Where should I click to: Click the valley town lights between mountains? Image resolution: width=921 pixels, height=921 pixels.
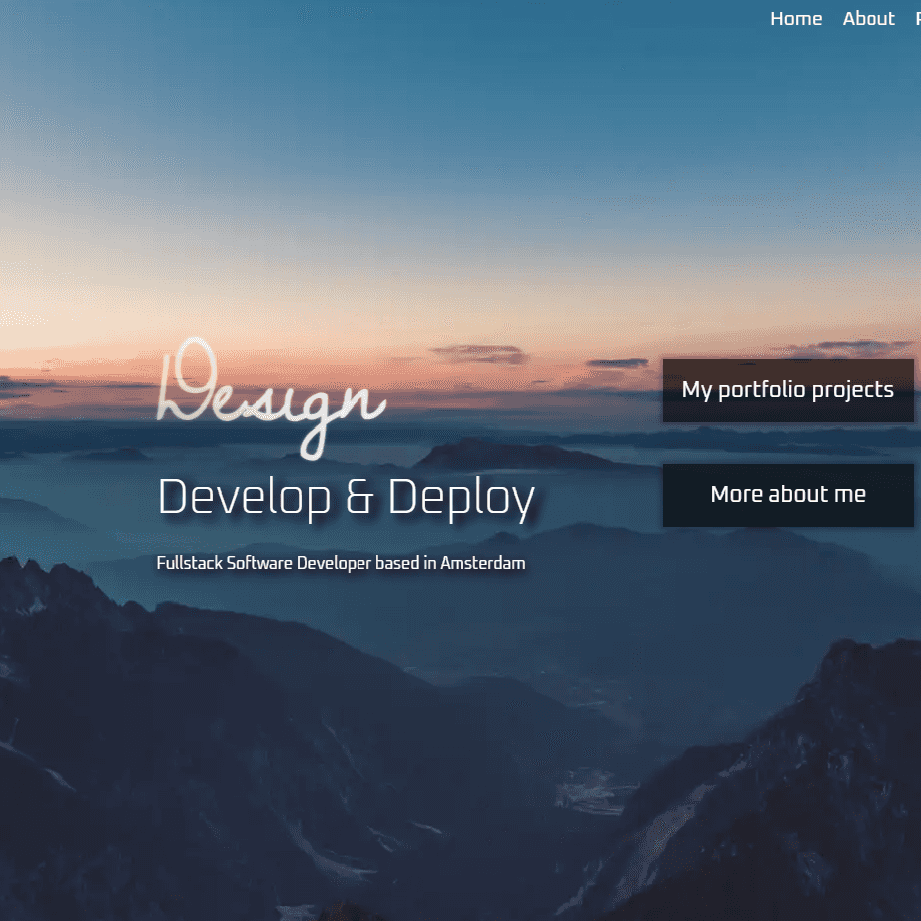pyautogui.click(x=590, y=790)
